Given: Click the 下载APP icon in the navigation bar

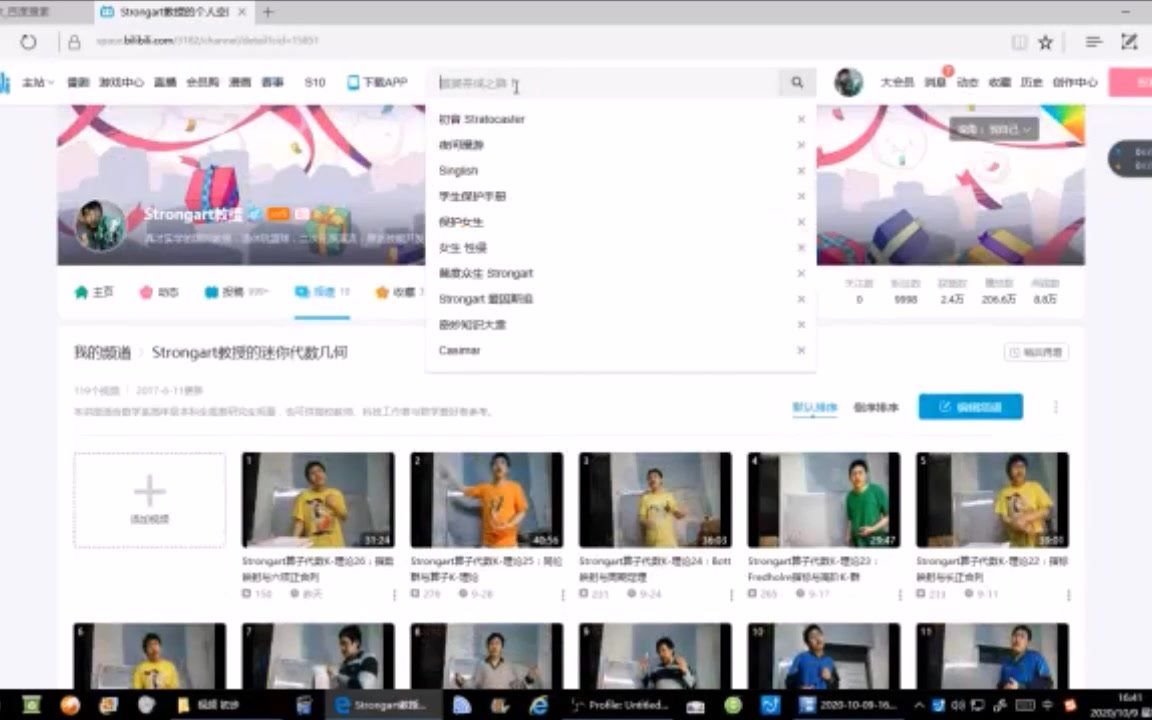Looking at the screenshot, I should pos(377,83).
